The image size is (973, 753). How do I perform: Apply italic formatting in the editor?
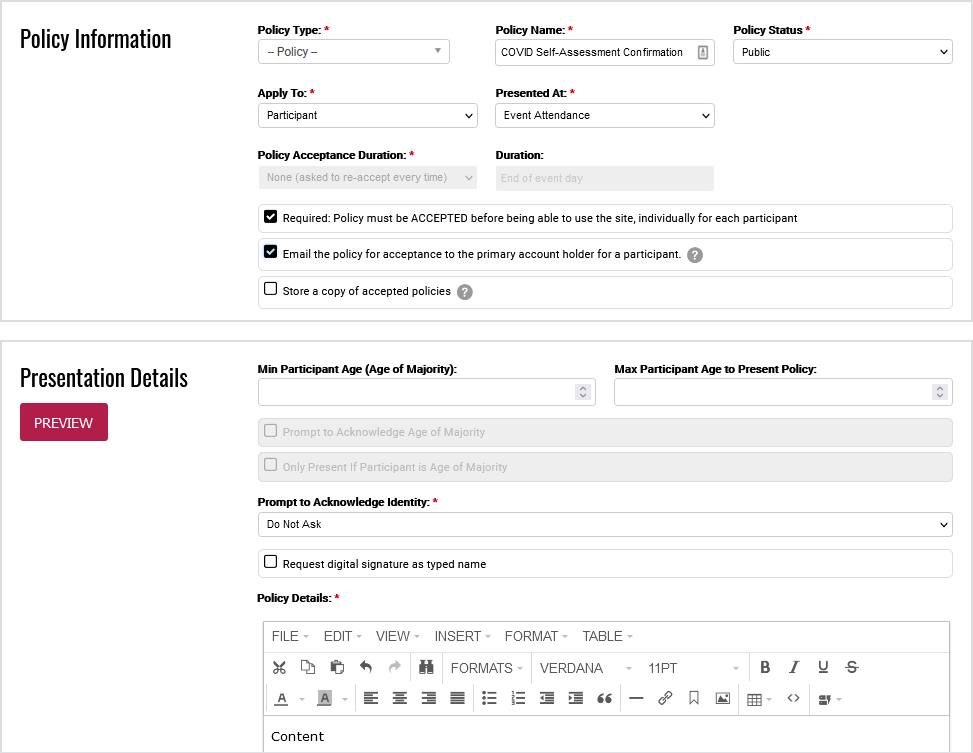[794, 668]
